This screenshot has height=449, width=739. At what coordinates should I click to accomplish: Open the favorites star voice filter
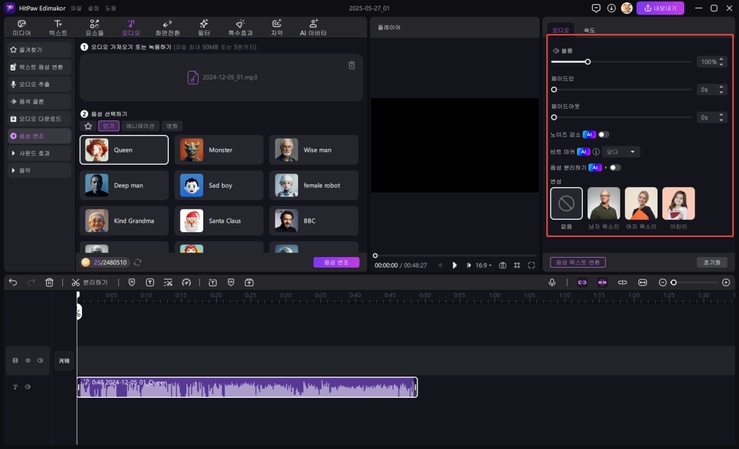tap(88, 127)
